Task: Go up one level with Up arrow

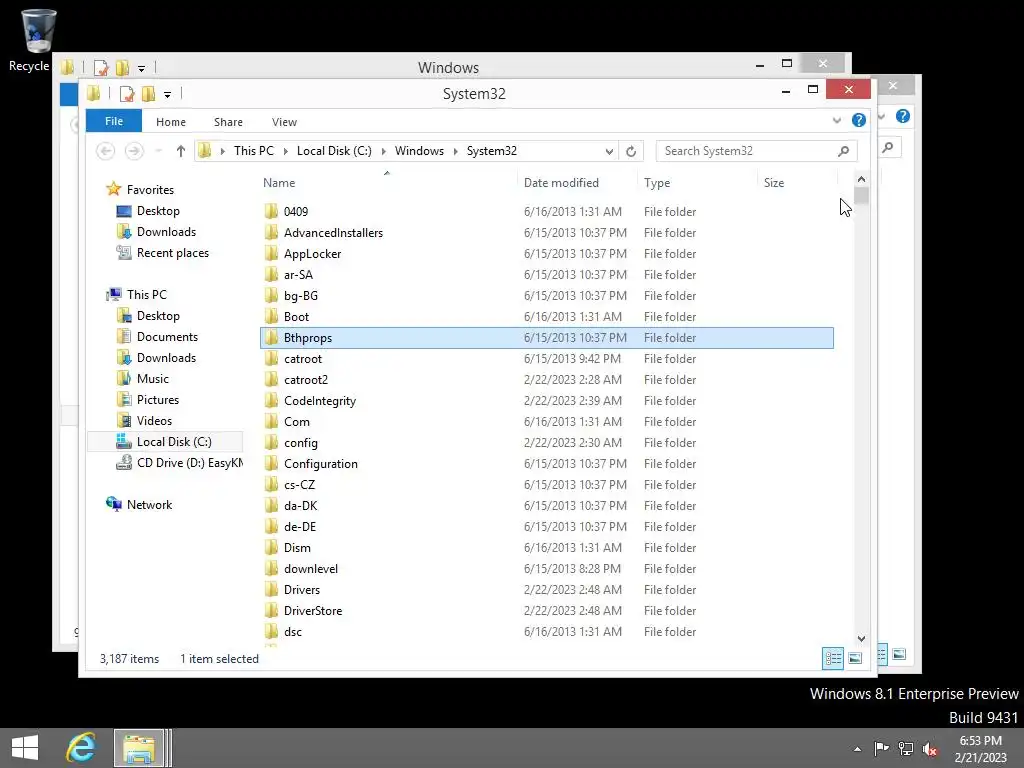Action: (x=181, y=152)
